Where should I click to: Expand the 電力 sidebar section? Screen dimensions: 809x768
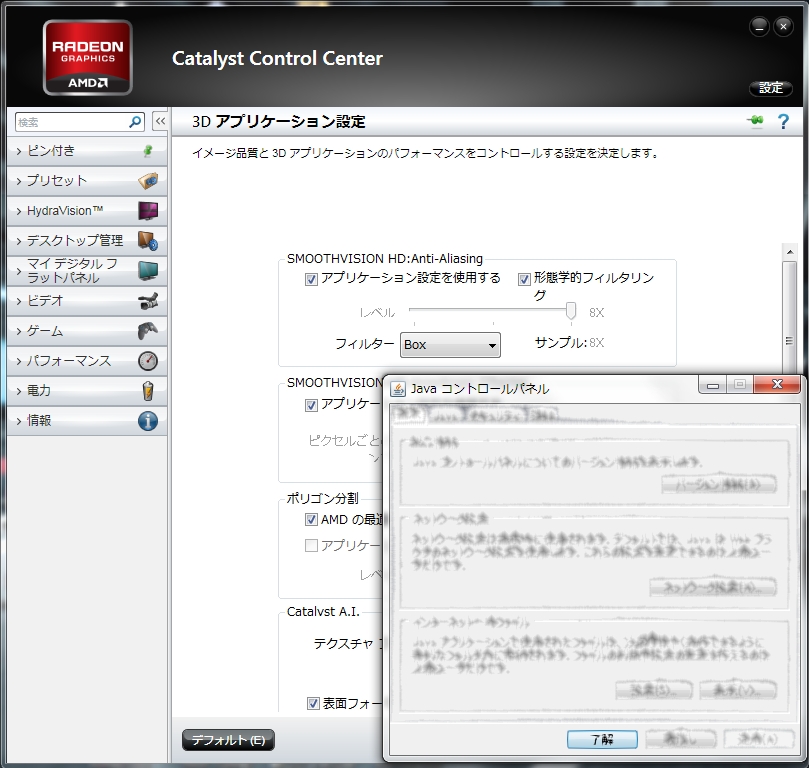87,390
